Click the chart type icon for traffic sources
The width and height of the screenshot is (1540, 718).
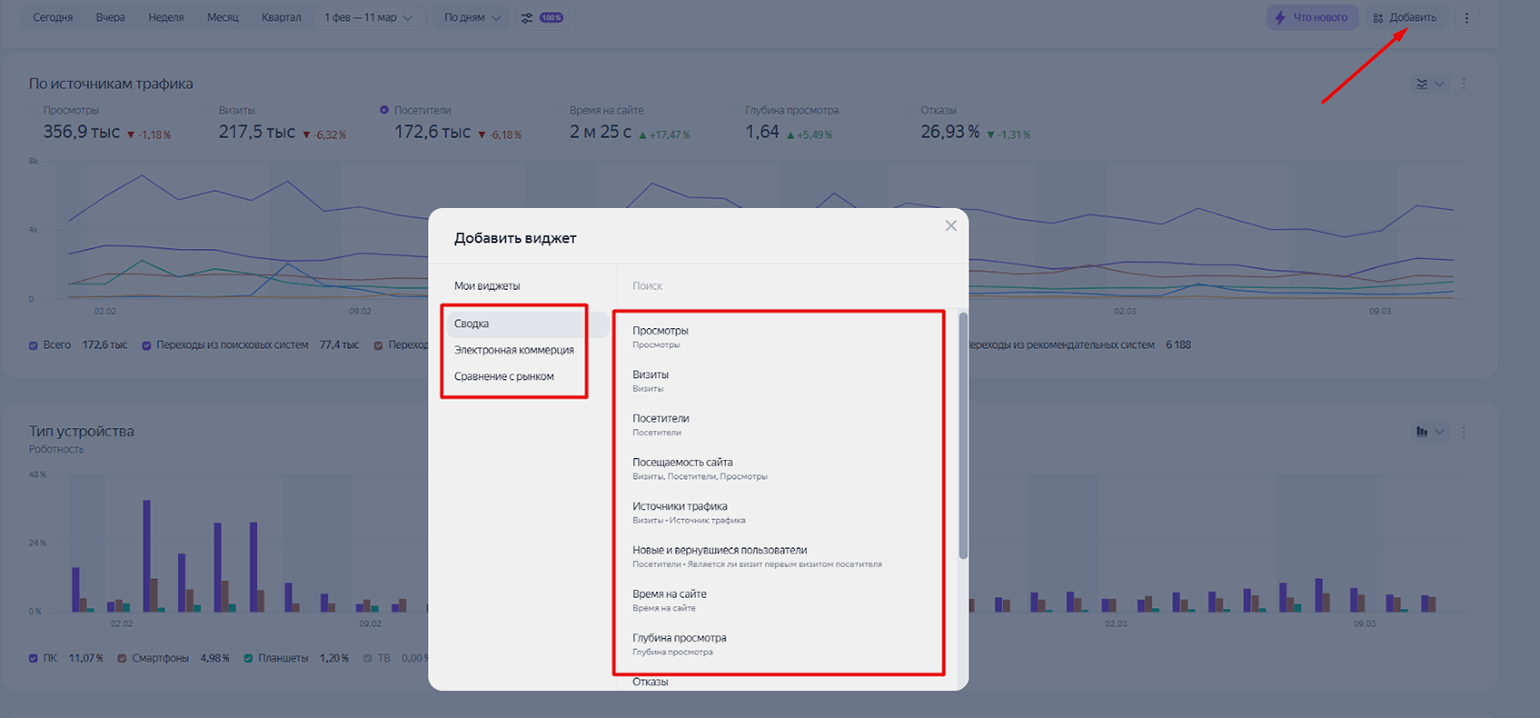click(1430, 84)
